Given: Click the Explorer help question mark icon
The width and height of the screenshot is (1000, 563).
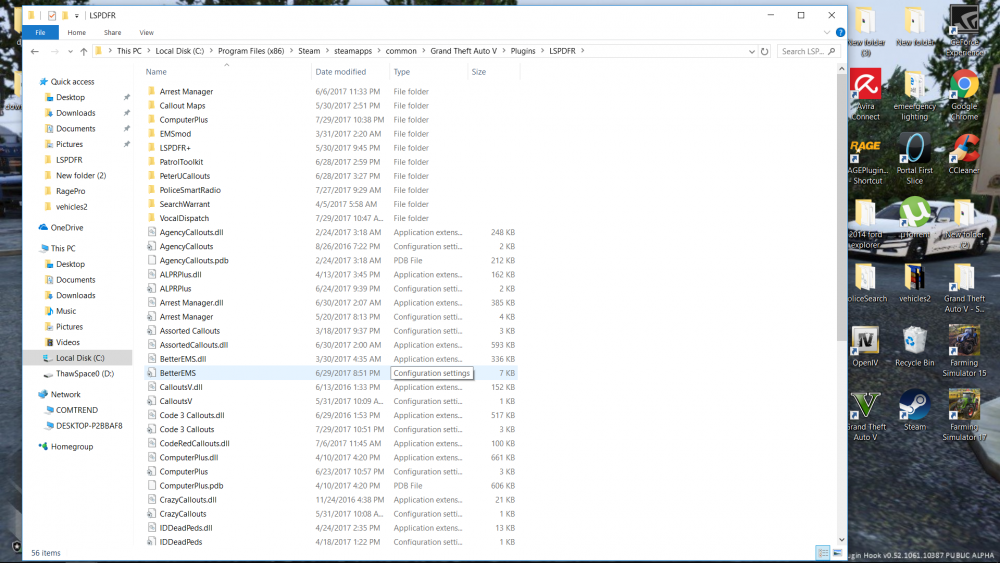Looking at the screenshot, I should [x=840, y=33].
